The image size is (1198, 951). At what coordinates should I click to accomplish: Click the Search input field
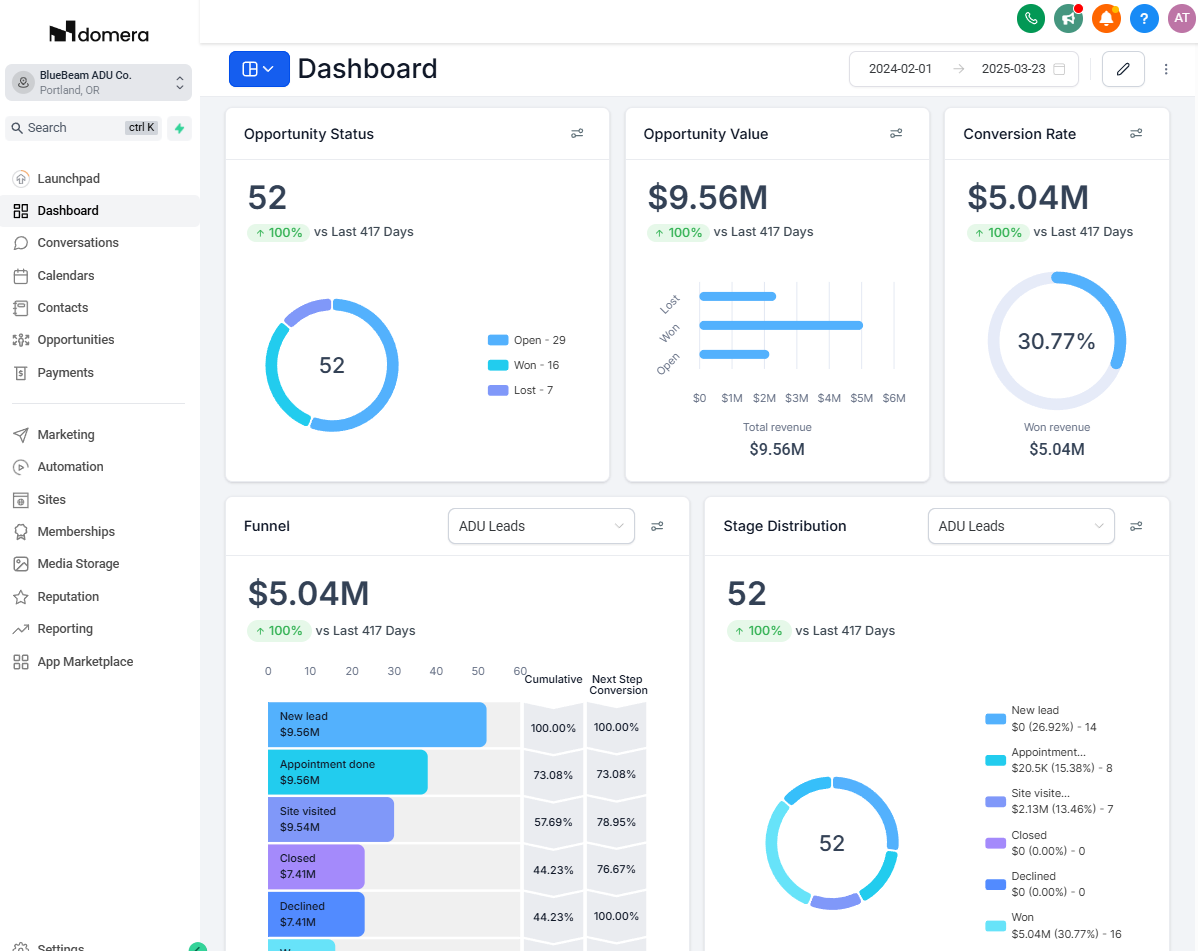83,128
